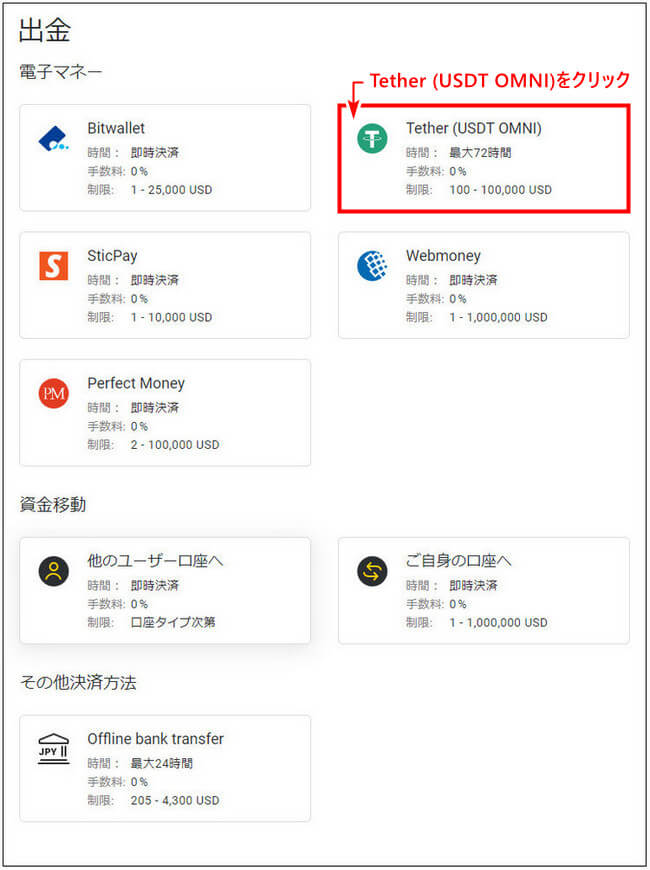Click Tether limit text 100 - 100,000 USD
This screenshot has width=650, height=870.
point(500,190)
